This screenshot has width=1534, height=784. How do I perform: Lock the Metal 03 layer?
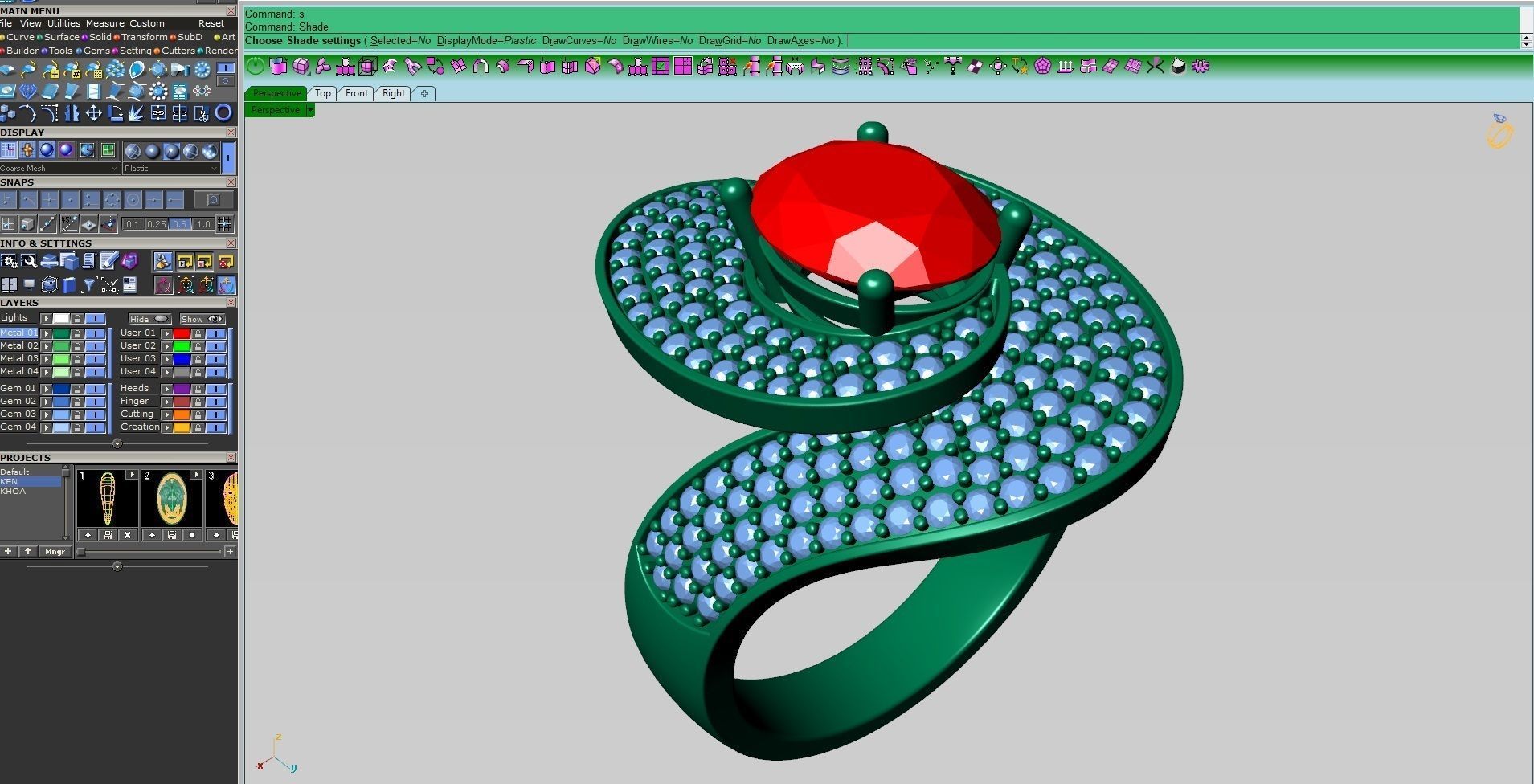77,359
